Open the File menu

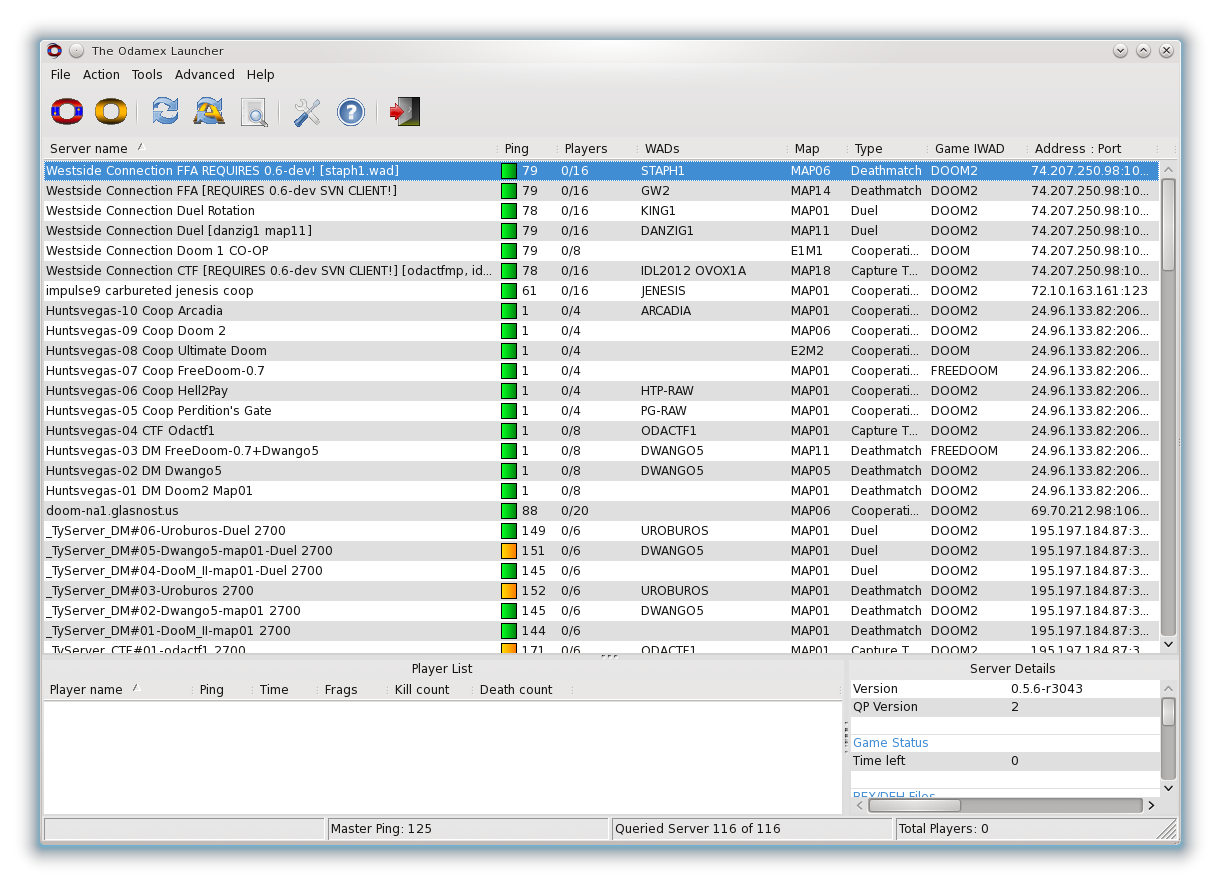pos(60,75)
